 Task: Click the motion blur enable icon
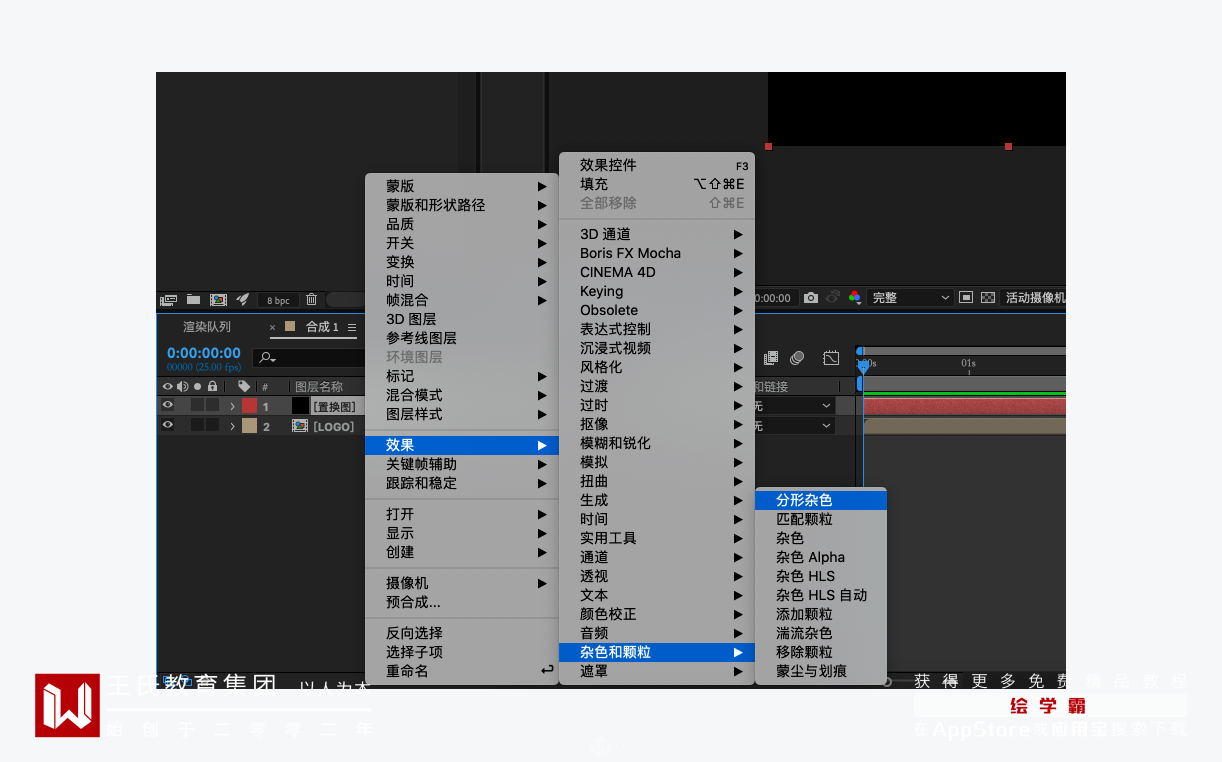[797, 357]
